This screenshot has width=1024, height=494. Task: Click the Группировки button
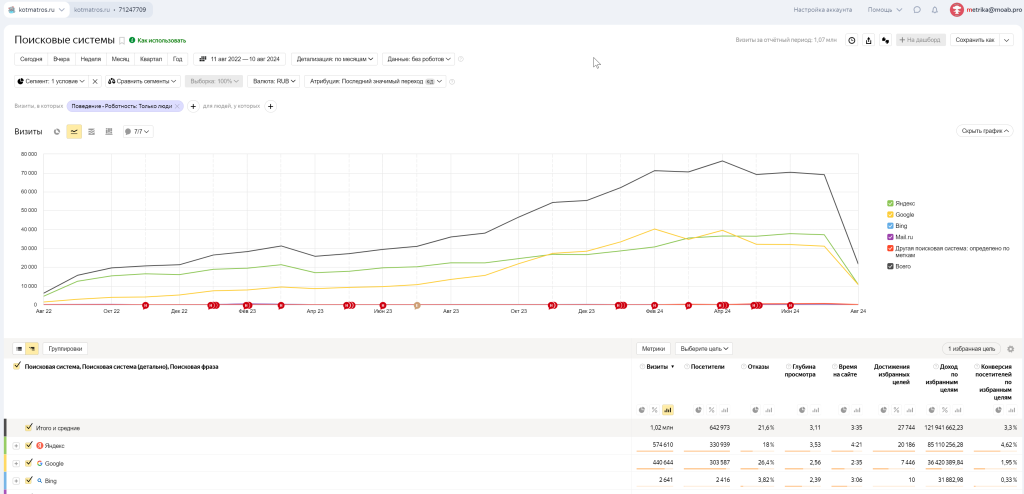(x=65, y=349)
